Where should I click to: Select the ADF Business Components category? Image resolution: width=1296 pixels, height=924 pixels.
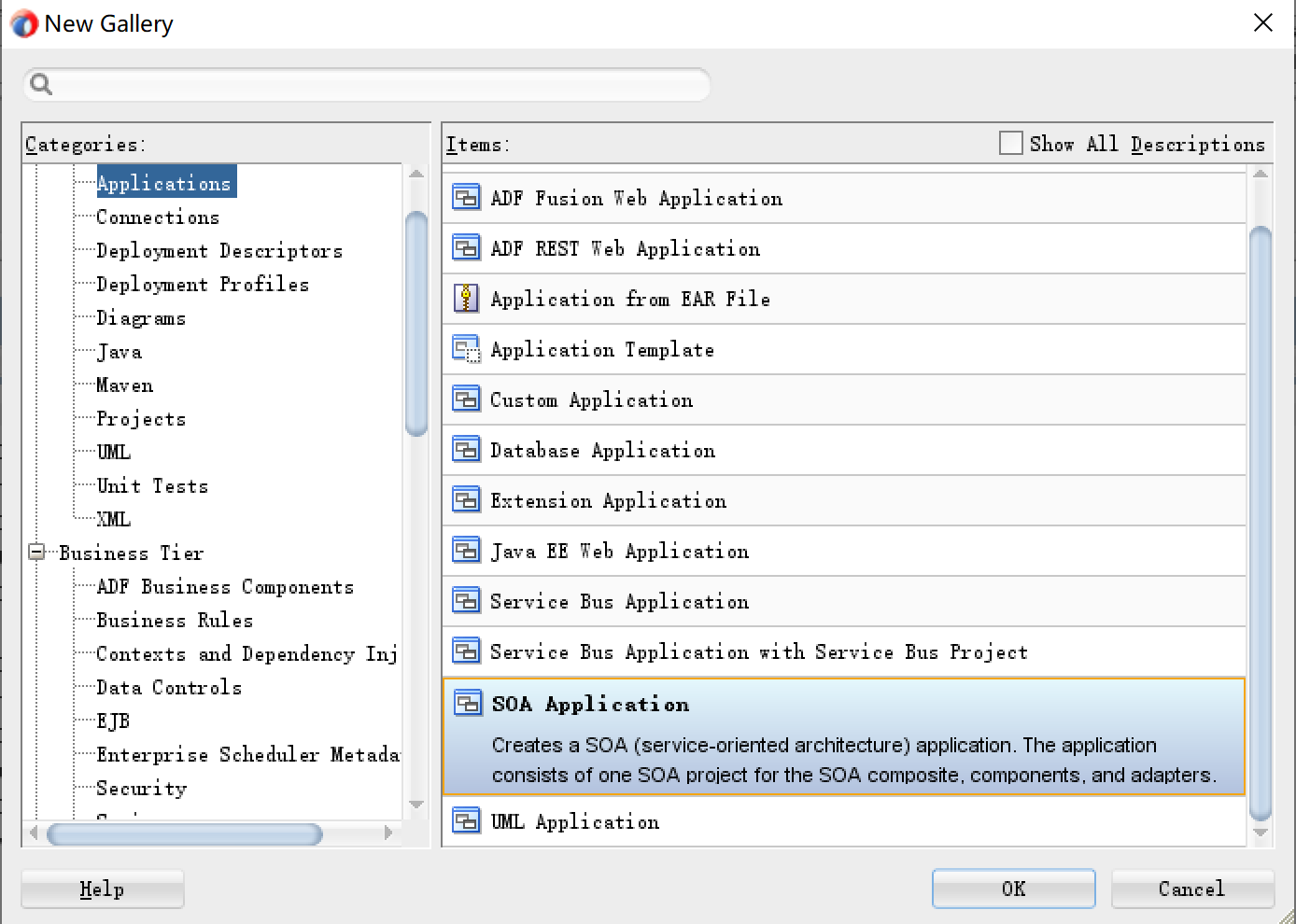click(225, 587)
